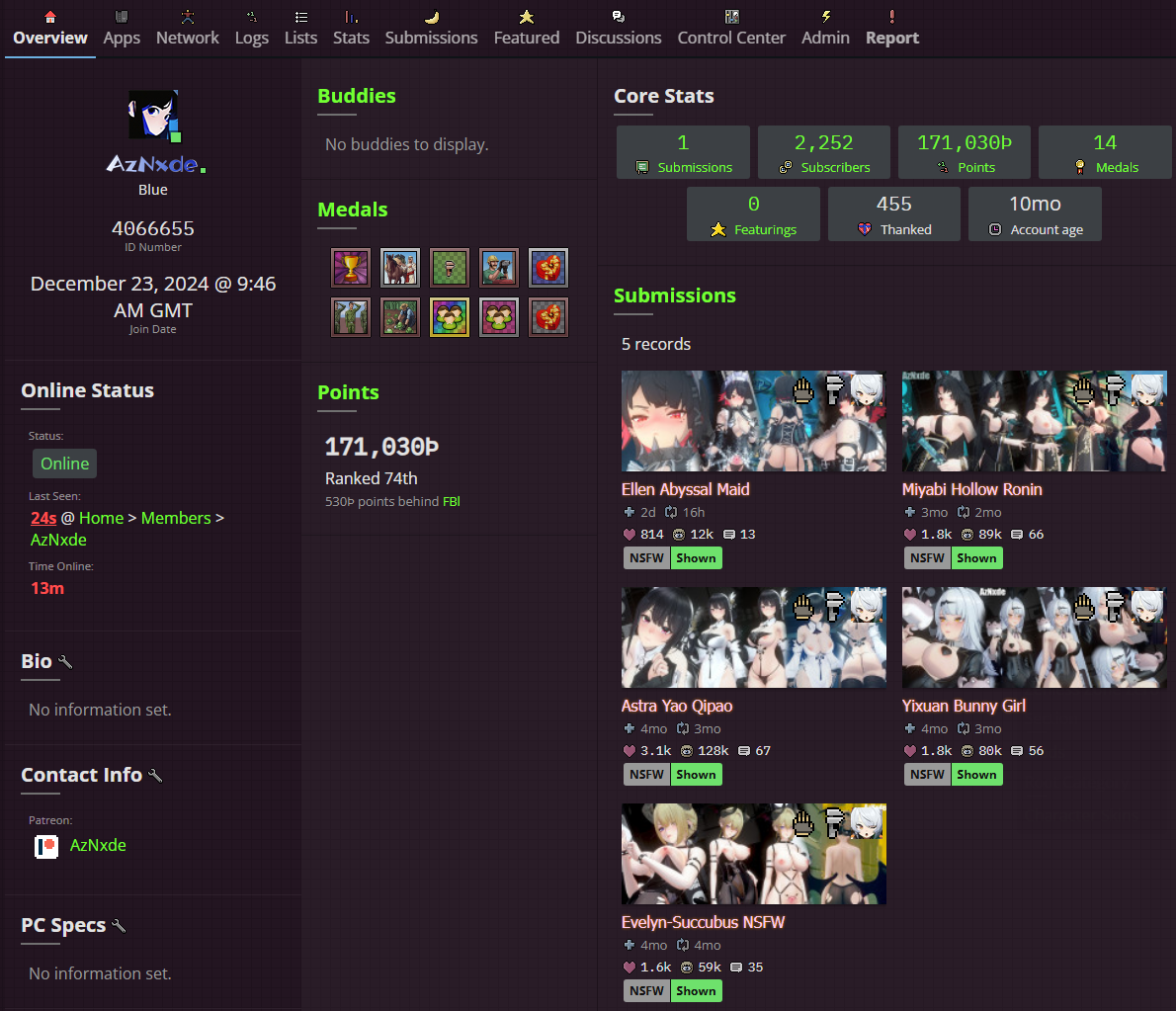Click the Subscribers stat tile
1176x1011 pixels.
[x=823, y=152]
